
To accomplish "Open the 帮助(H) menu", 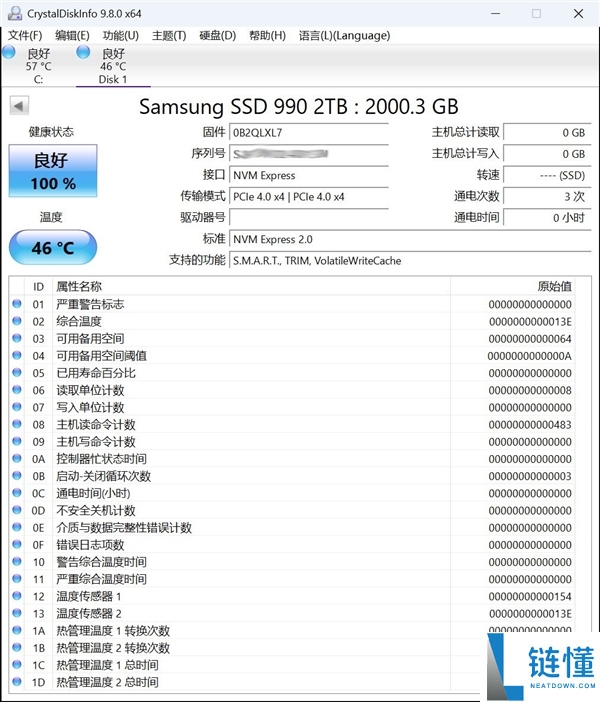I will coord(267,35).
